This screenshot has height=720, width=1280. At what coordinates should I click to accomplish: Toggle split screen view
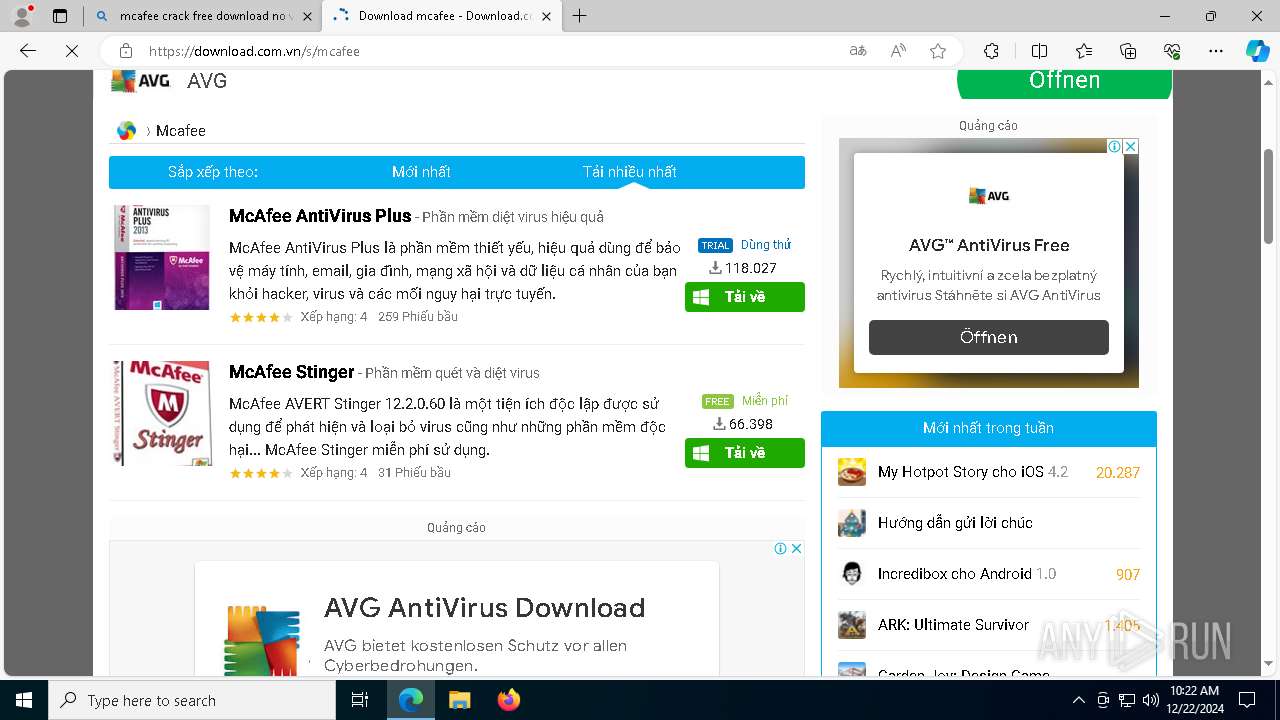tap(1039, 51)
